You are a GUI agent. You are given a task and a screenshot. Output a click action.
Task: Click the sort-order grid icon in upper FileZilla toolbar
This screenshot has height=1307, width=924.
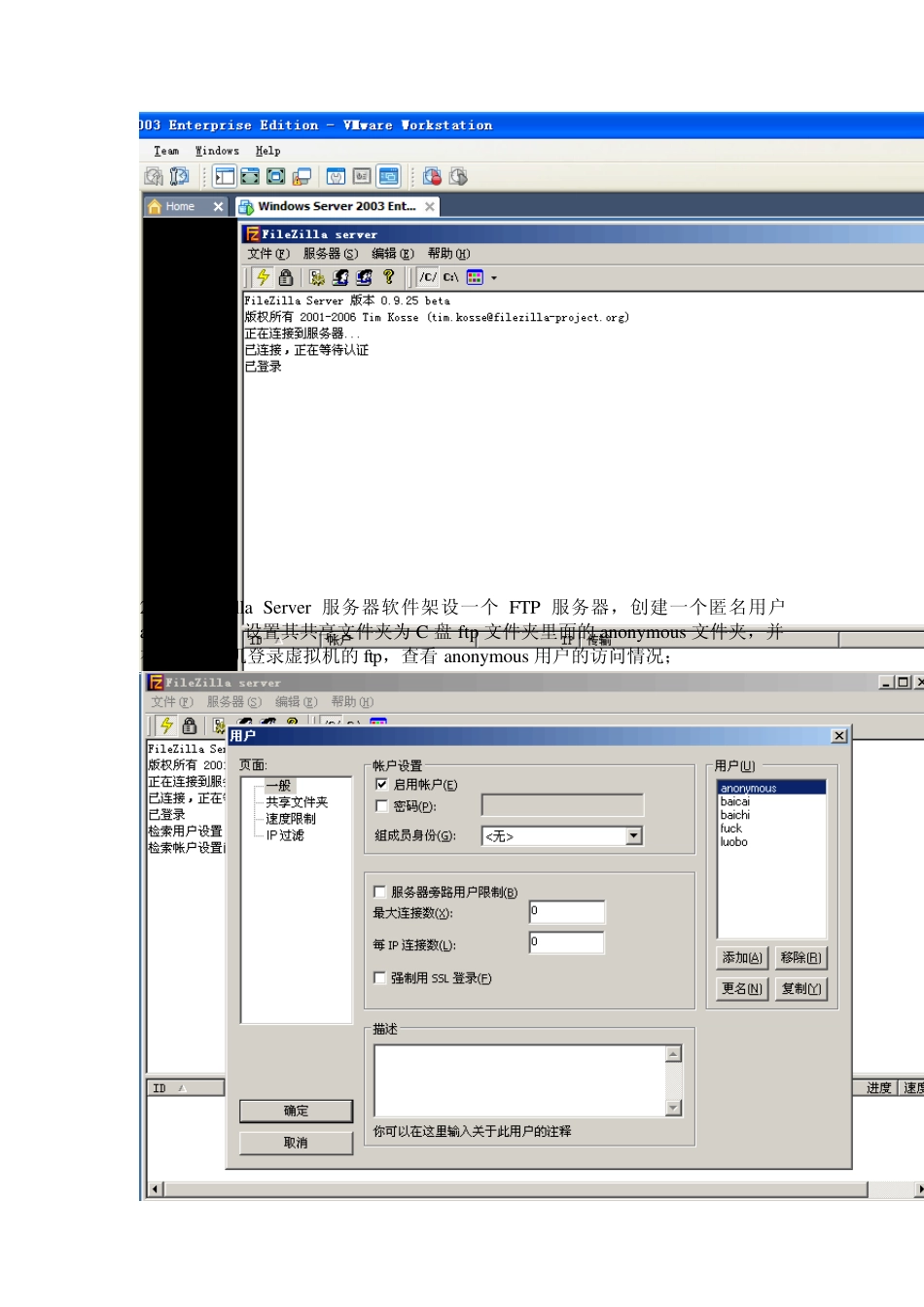click(x=475, y=277)
